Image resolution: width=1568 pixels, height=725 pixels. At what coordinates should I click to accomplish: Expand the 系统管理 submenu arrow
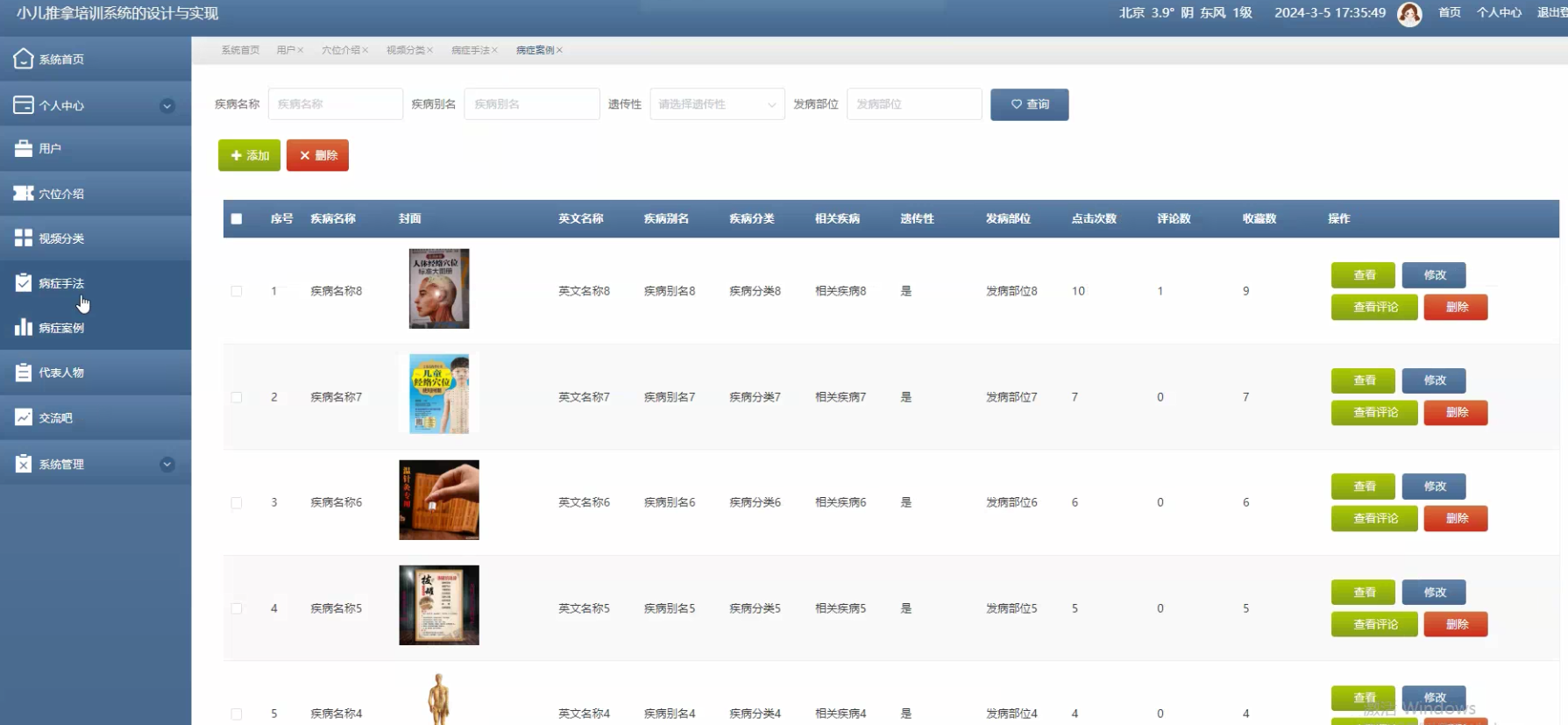click(x=167, y=465)
